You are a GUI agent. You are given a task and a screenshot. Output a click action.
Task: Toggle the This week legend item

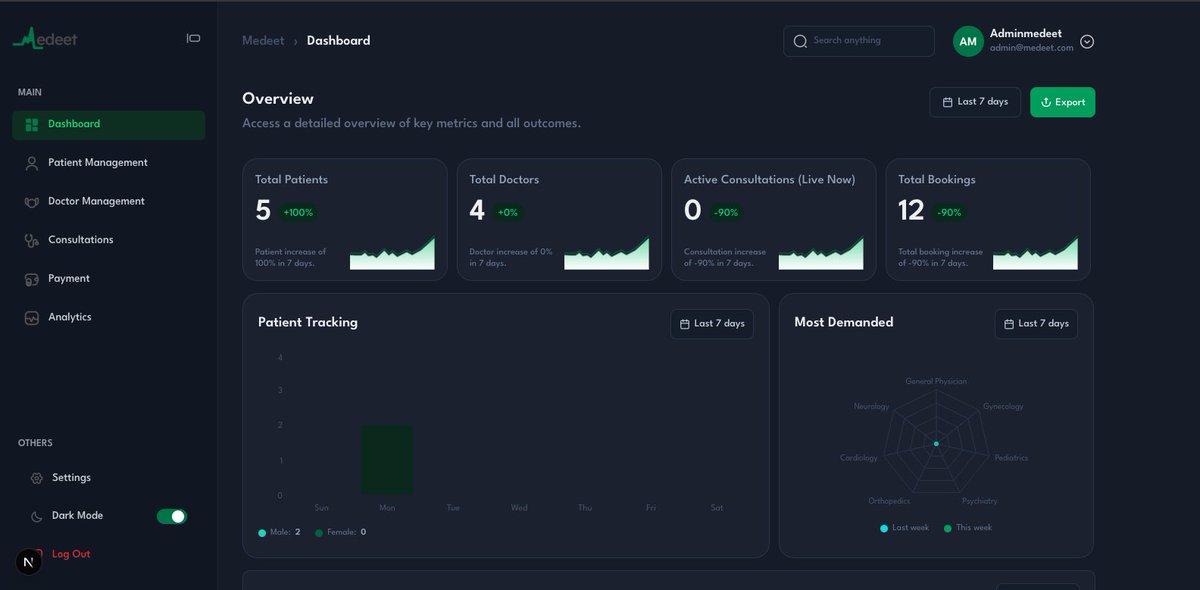point(968,528)
